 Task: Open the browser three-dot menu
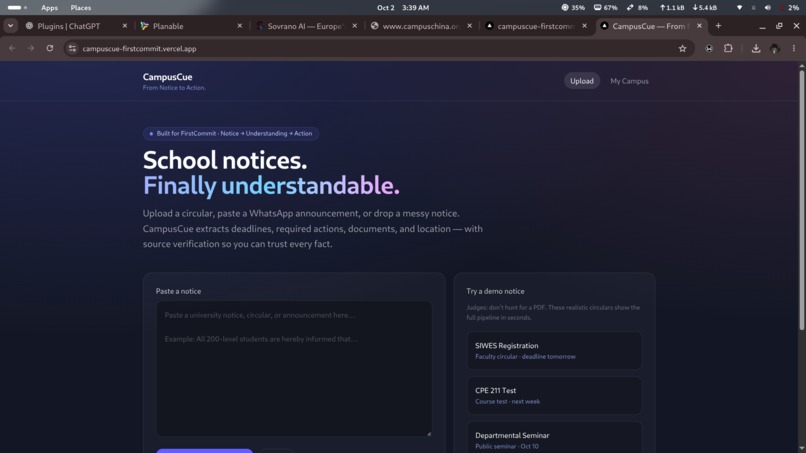794,48
